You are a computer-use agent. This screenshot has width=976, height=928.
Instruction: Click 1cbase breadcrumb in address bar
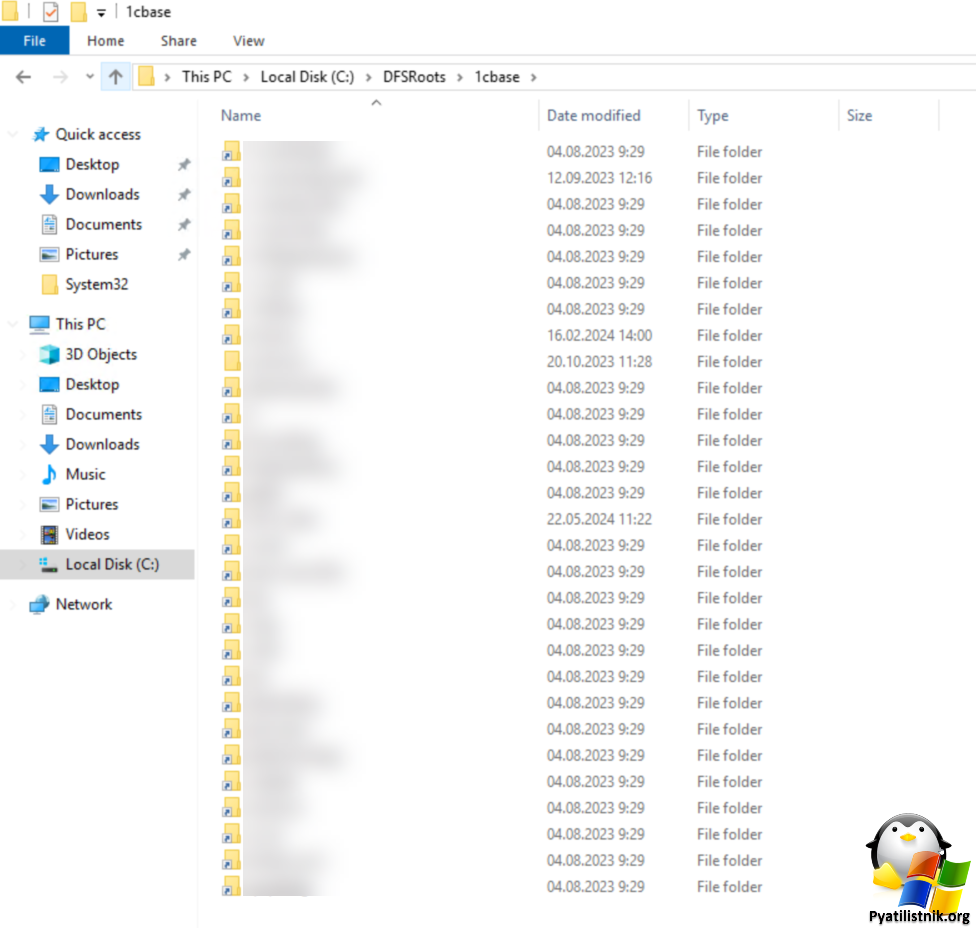point(497,77)
